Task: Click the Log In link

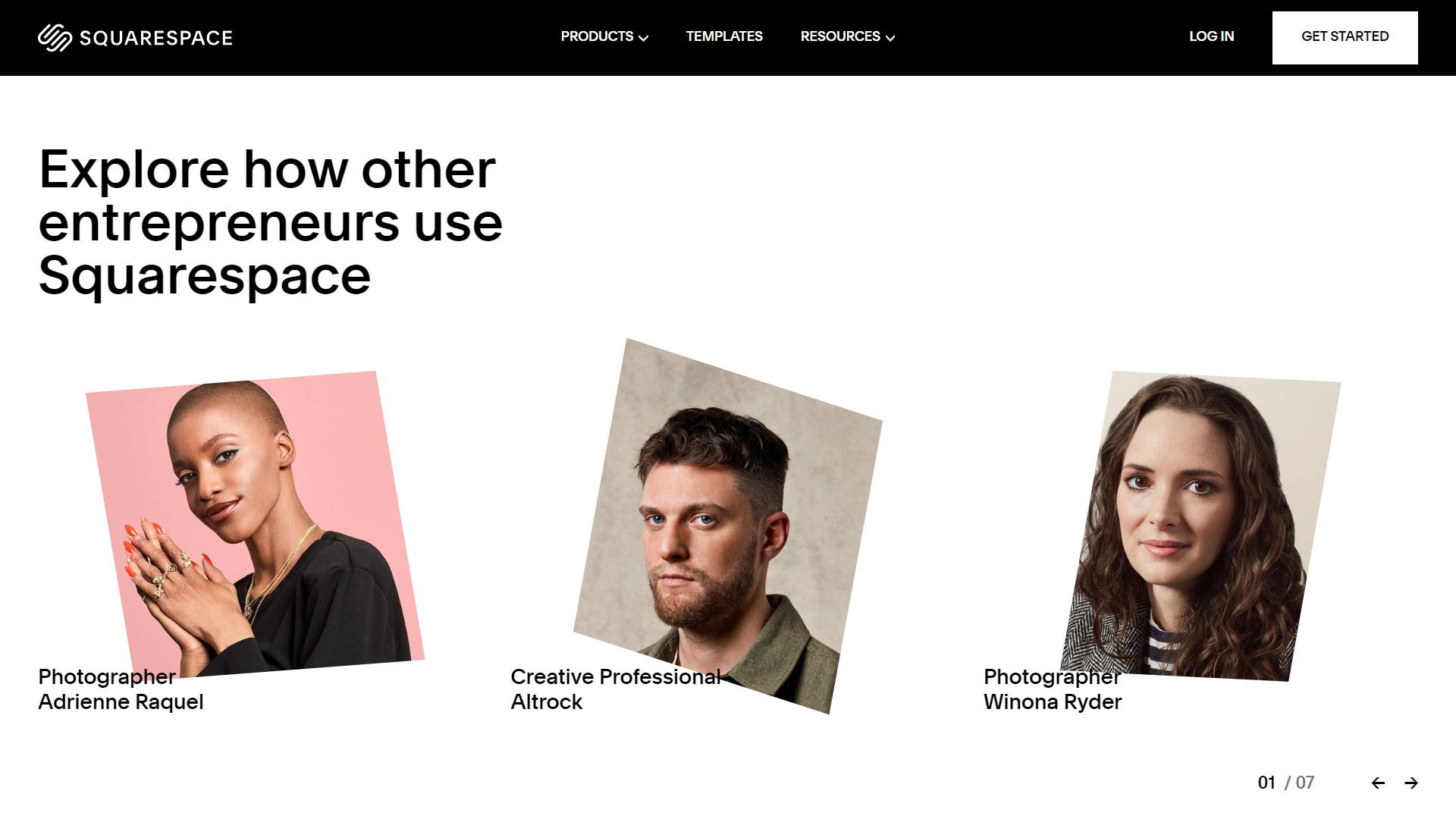Action: [x=1211, y=36]
